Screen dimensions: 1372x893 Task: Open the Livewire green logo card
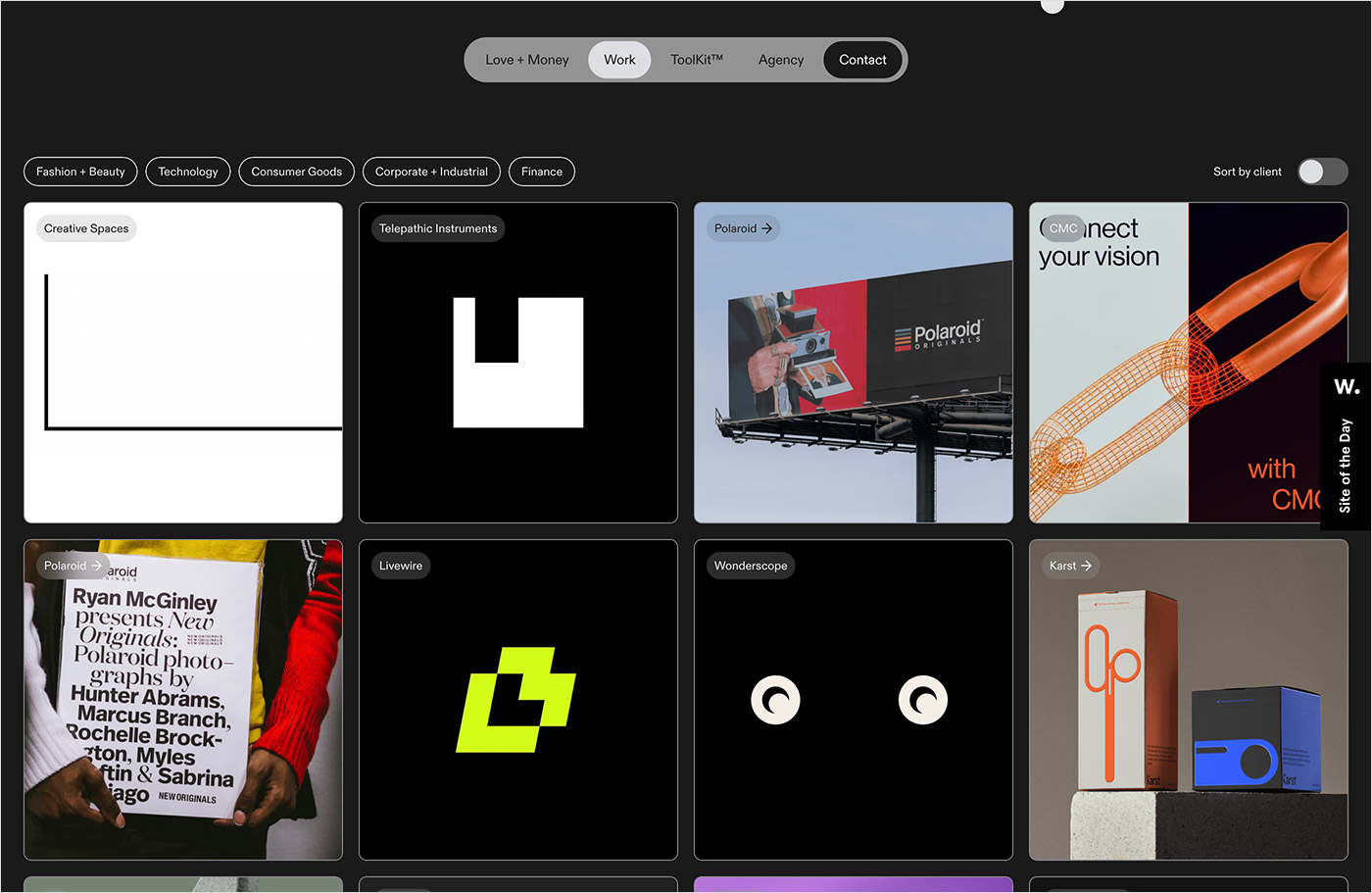(x=518, y=700)
